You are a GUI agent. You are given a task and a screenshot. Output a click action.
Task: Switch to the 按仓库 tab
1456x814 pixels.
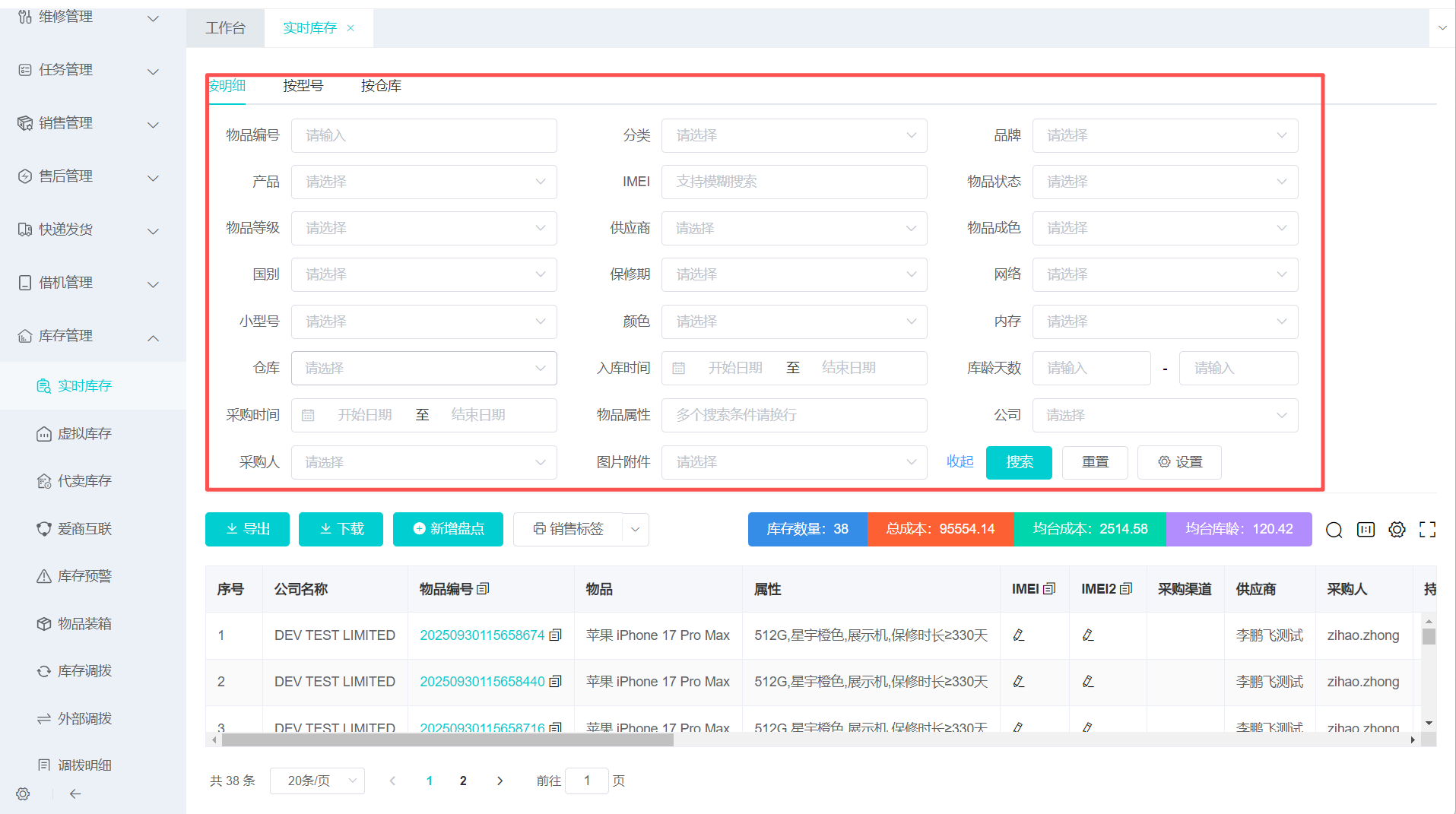click(381, 86)
